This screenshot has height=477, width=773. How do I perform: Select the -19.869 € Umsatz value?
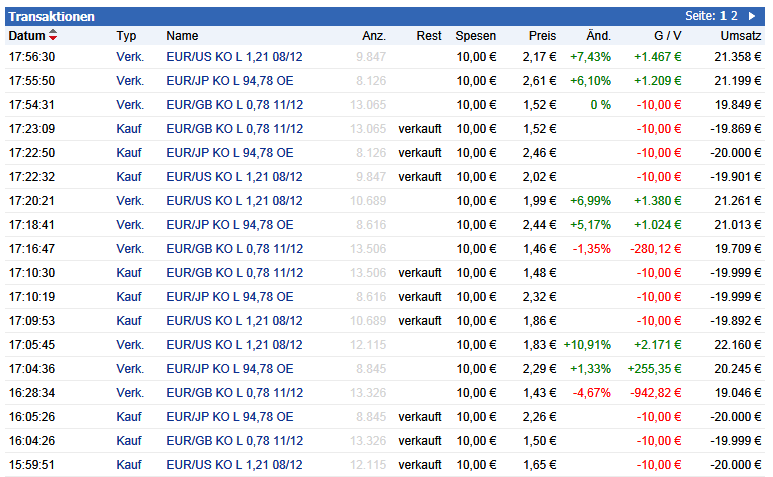(736, 129)
